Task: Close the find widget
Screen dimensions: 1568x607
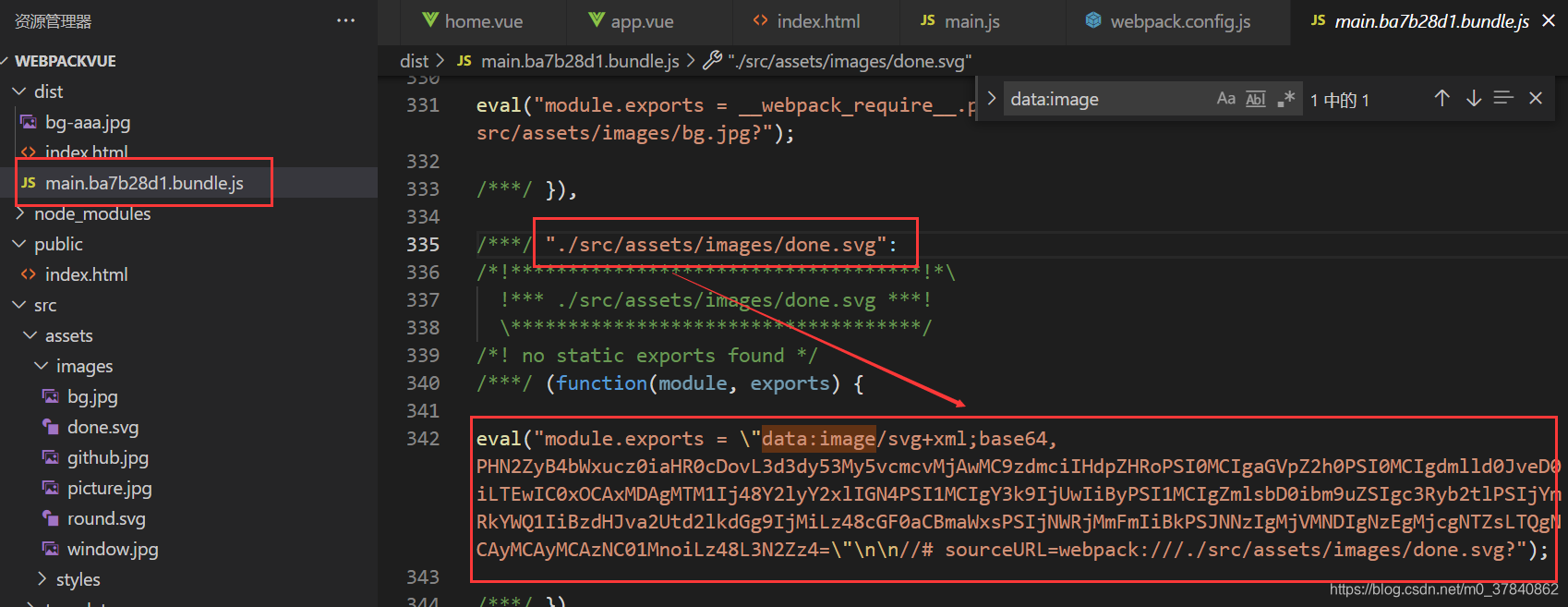Action: (x=1536, y=98)
